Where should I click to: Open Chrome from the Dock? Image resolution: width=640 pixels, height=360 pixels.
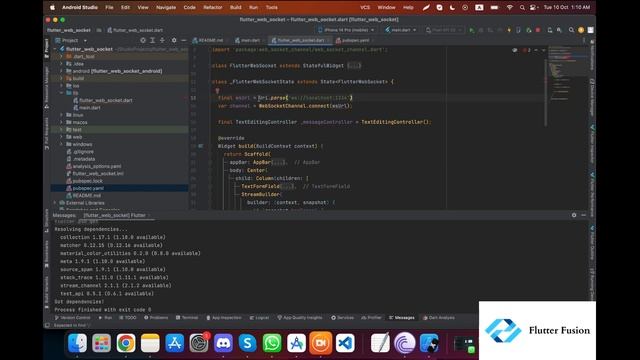point(126,343)
